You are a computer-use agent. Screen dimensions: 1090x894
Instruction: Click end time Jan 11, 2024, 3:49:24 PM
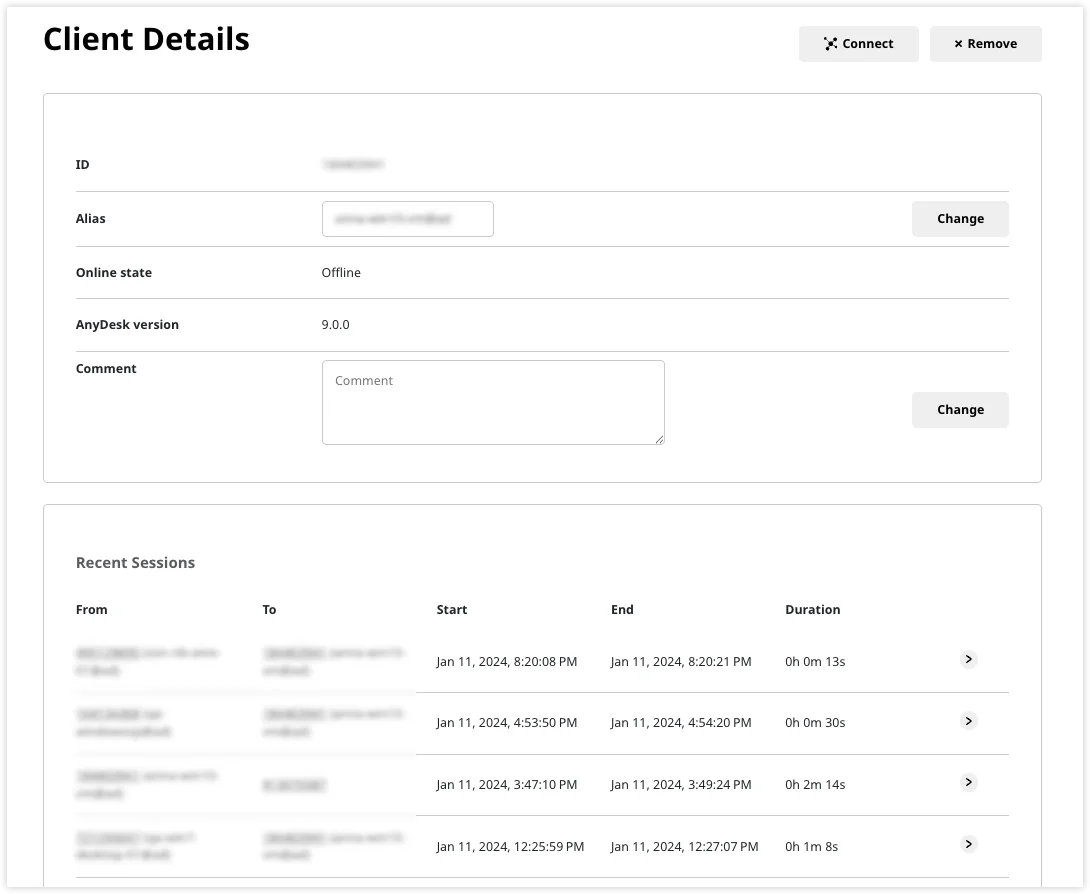point(681,785)
